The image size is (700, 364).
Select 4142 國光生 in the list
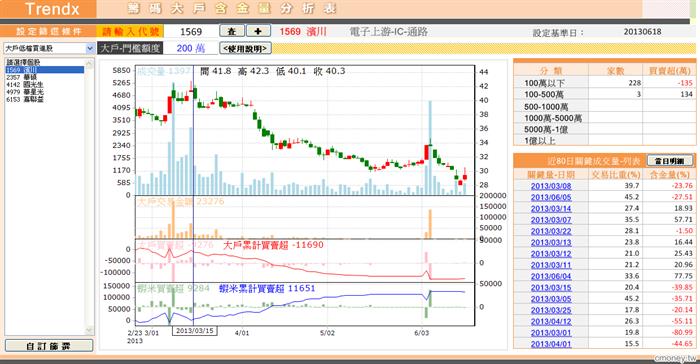[x=45, y=84]
